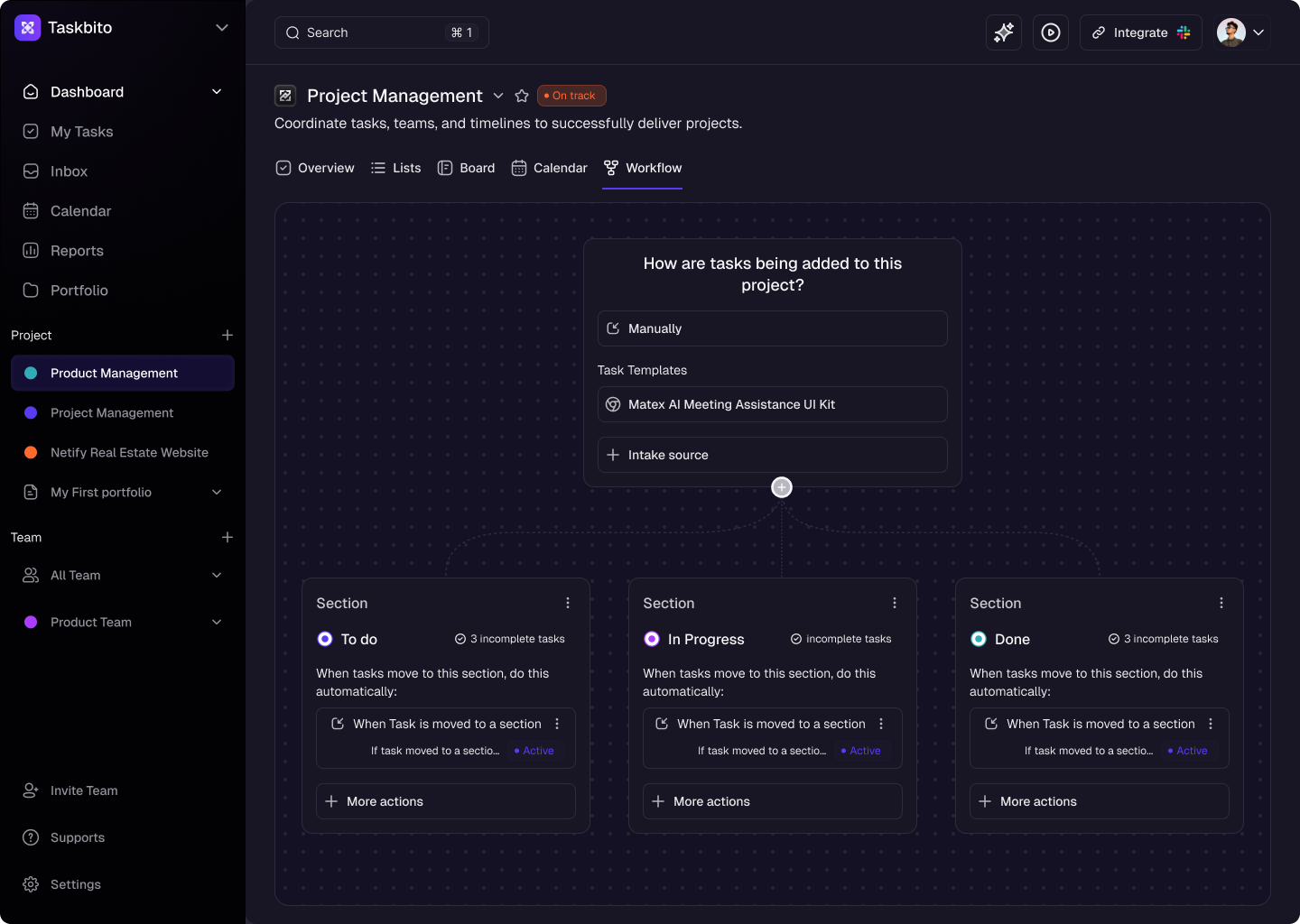
Task: Open the To do section three-dot menu
Action: coord(568,603)
